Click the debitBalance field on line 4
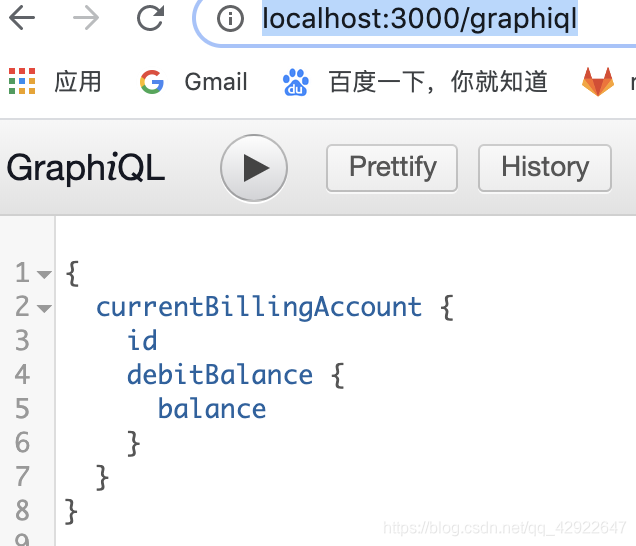Image resolution: width=636 pixels, height=546 pixels. (x=220, y=375)
